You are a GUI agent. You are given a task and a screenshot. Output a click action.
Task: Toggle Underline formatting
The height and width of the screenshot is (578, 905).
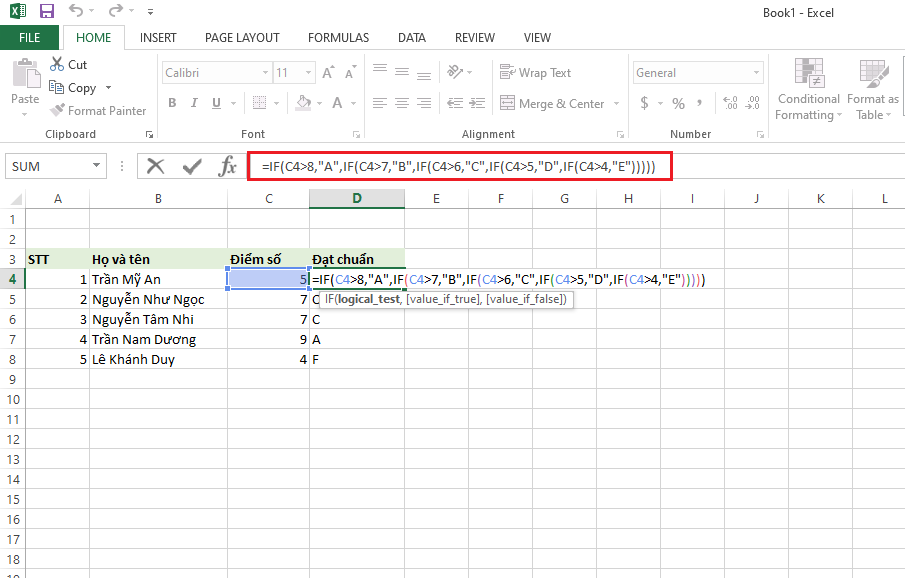pyautogui.click(x=216, y=102)
